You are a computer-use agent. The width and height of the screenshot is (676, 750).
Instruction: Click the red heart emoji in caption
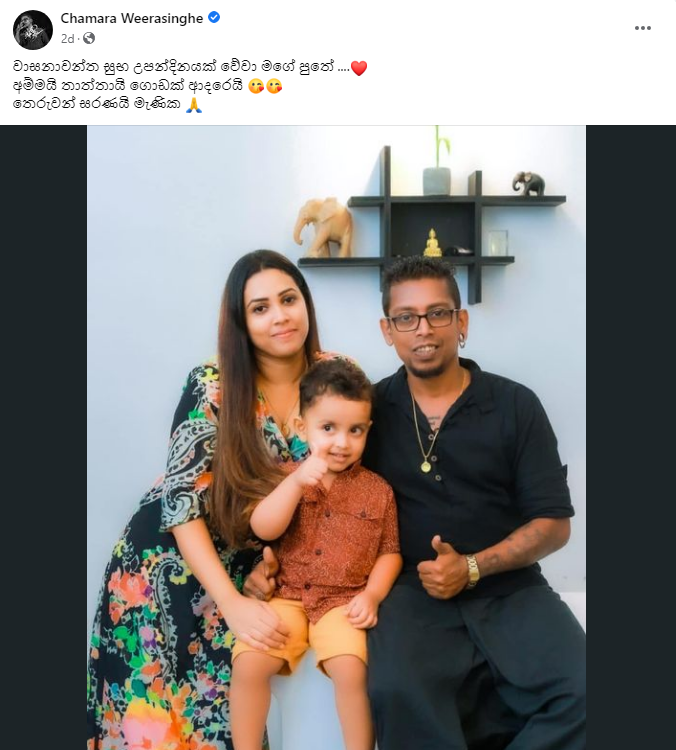pyautogui.click(x=359, y=68)
